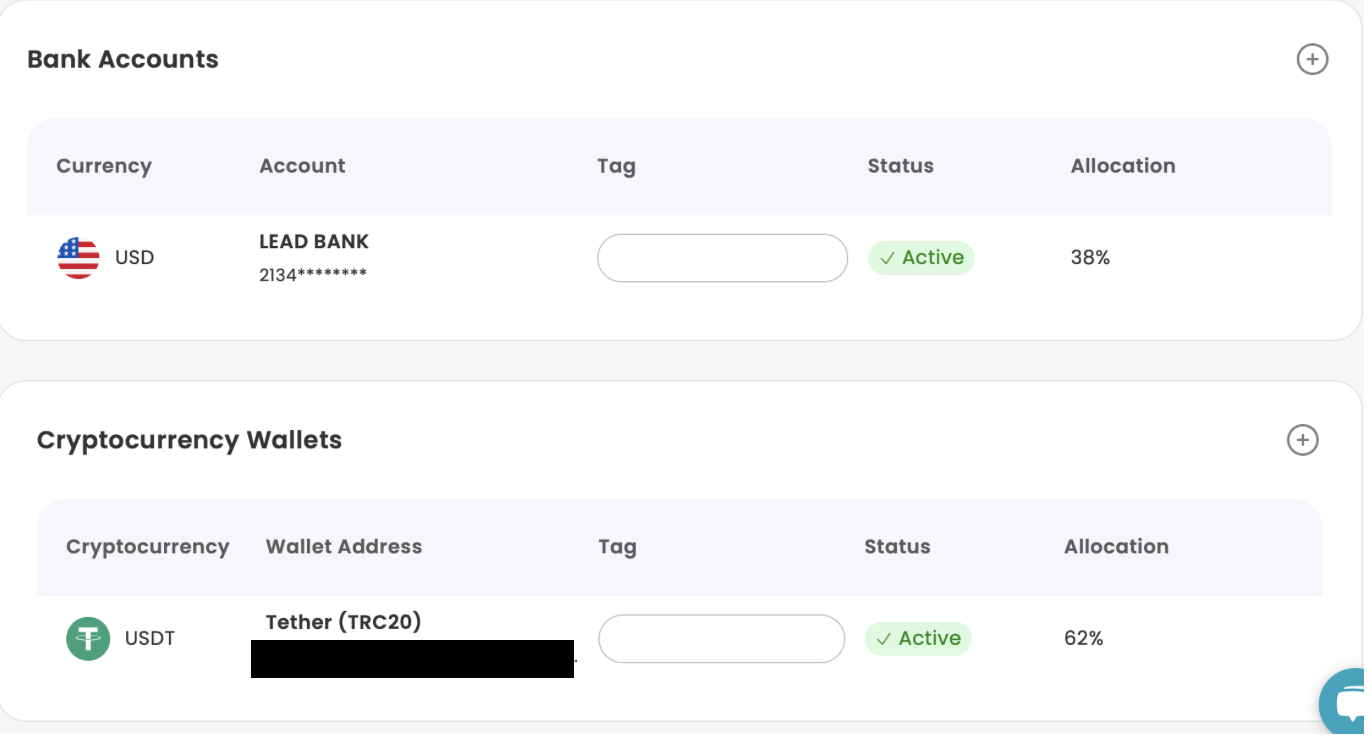Viewport: 1370px width, 742px height.
Task: Click the masked account number 2134********
Action: (x=313, y=275)
